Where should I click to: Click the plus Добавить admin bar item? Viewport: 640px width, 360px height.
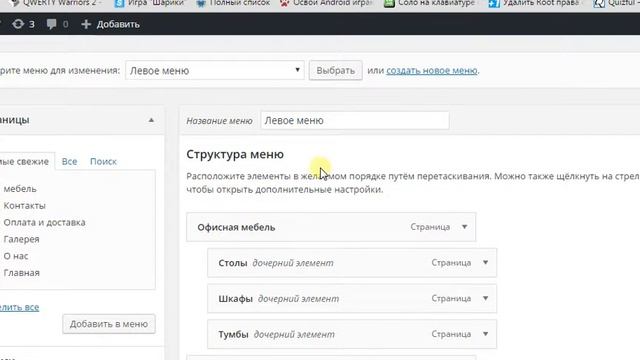click(110, 24)
